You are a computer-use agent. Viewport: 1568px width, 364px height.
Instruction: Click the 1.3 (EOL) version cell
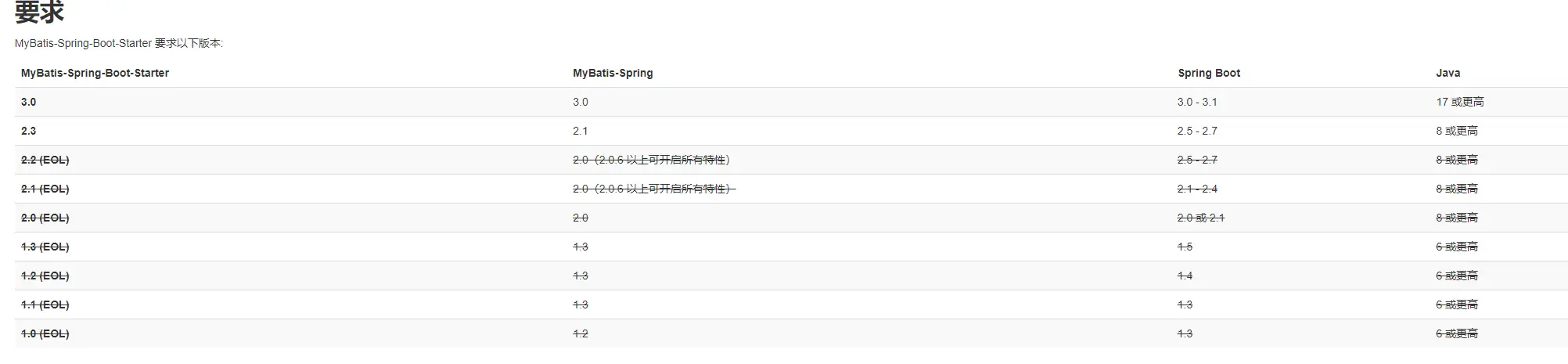(x=45, y=247)
